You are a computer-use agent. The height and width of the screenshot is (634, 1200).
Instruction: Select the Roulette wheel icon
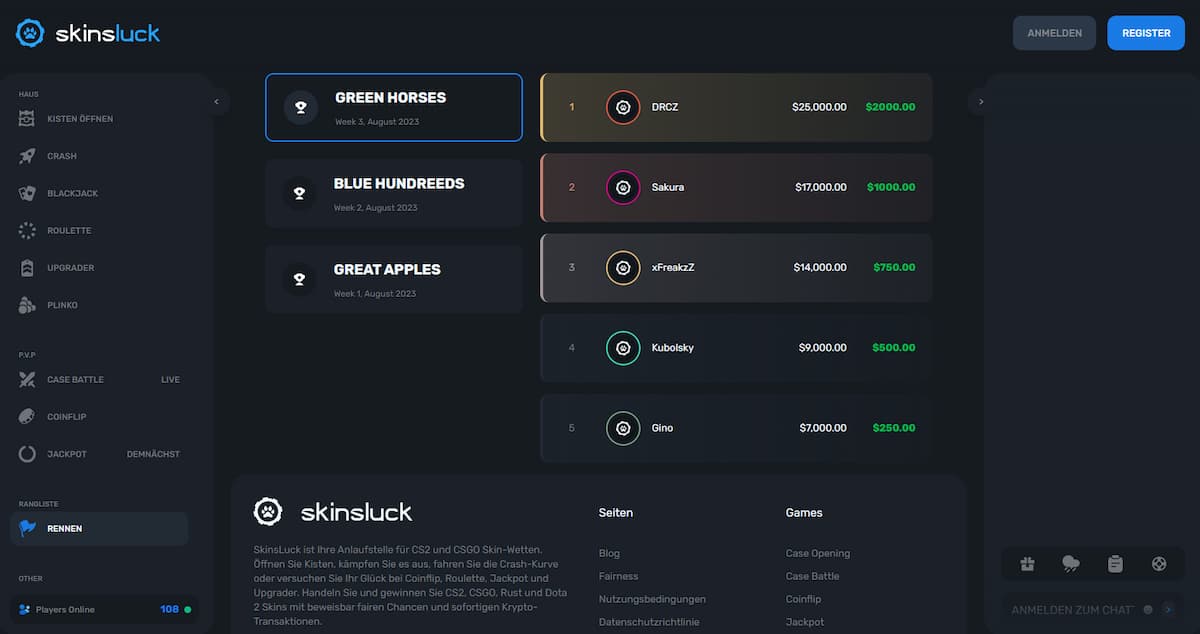[x=27, y=230]
